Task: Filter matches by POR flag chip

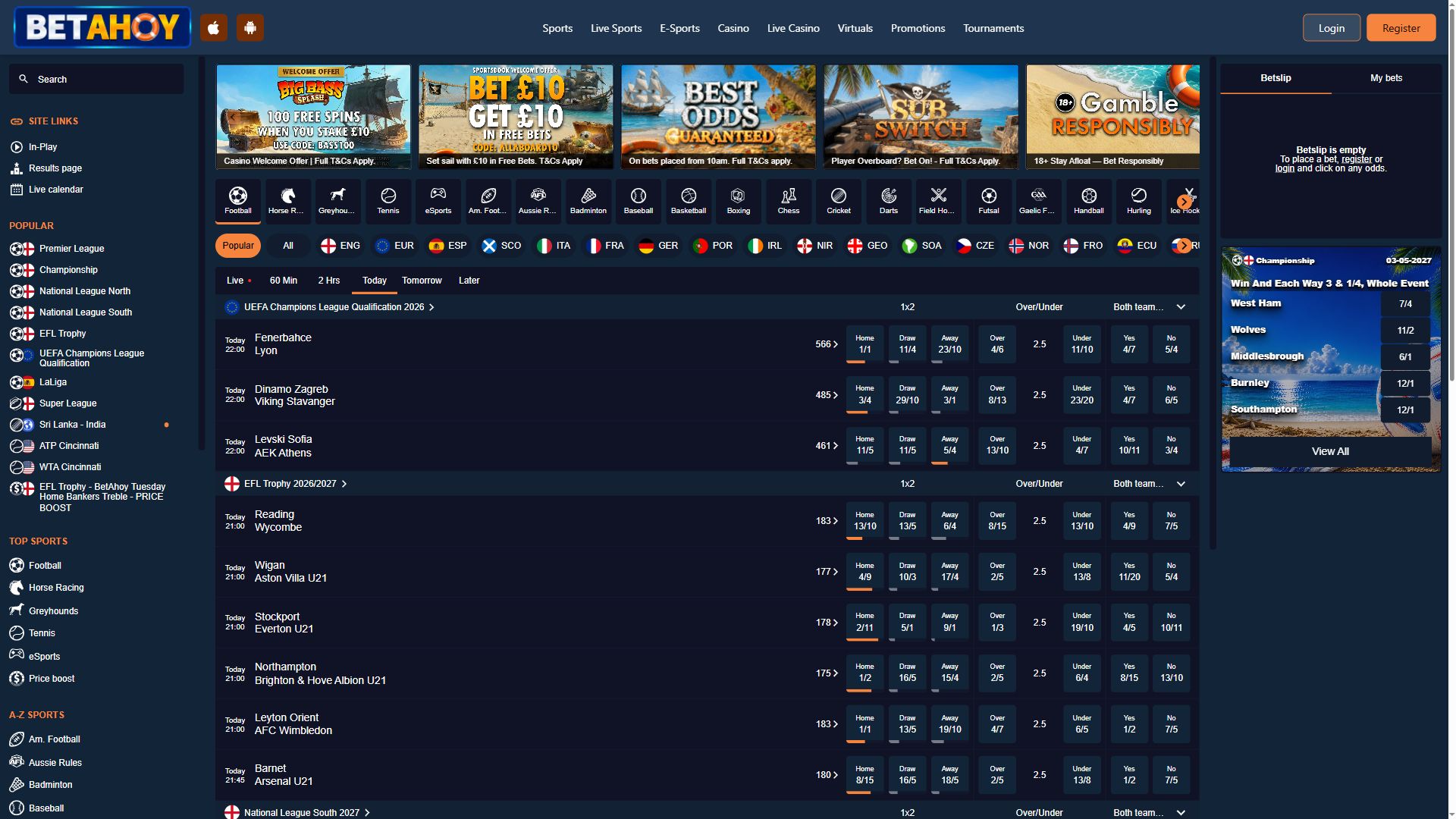Action: (712, 246)
